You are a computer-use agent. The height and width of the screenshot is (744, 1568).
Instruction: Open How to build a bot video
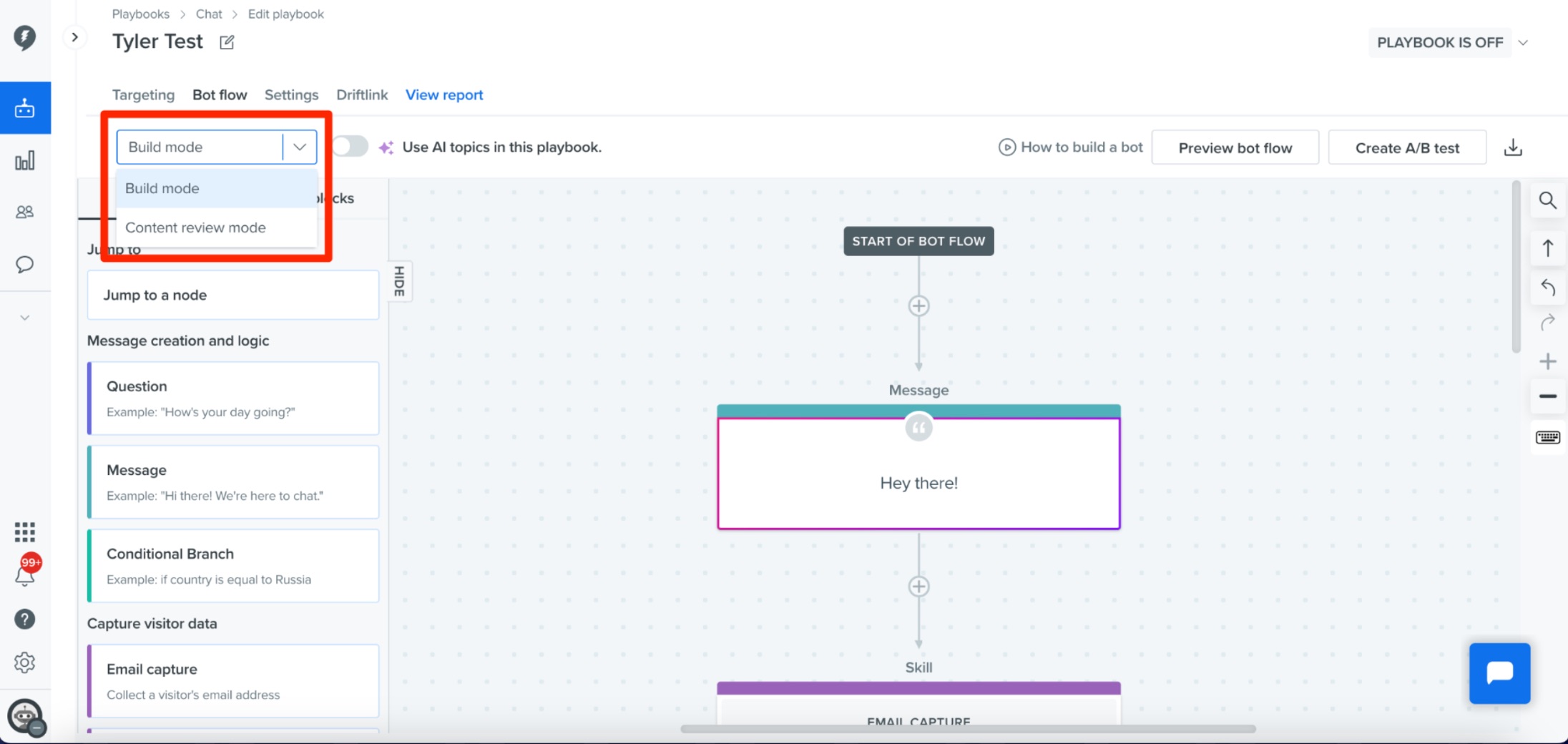coord(1071,147)
